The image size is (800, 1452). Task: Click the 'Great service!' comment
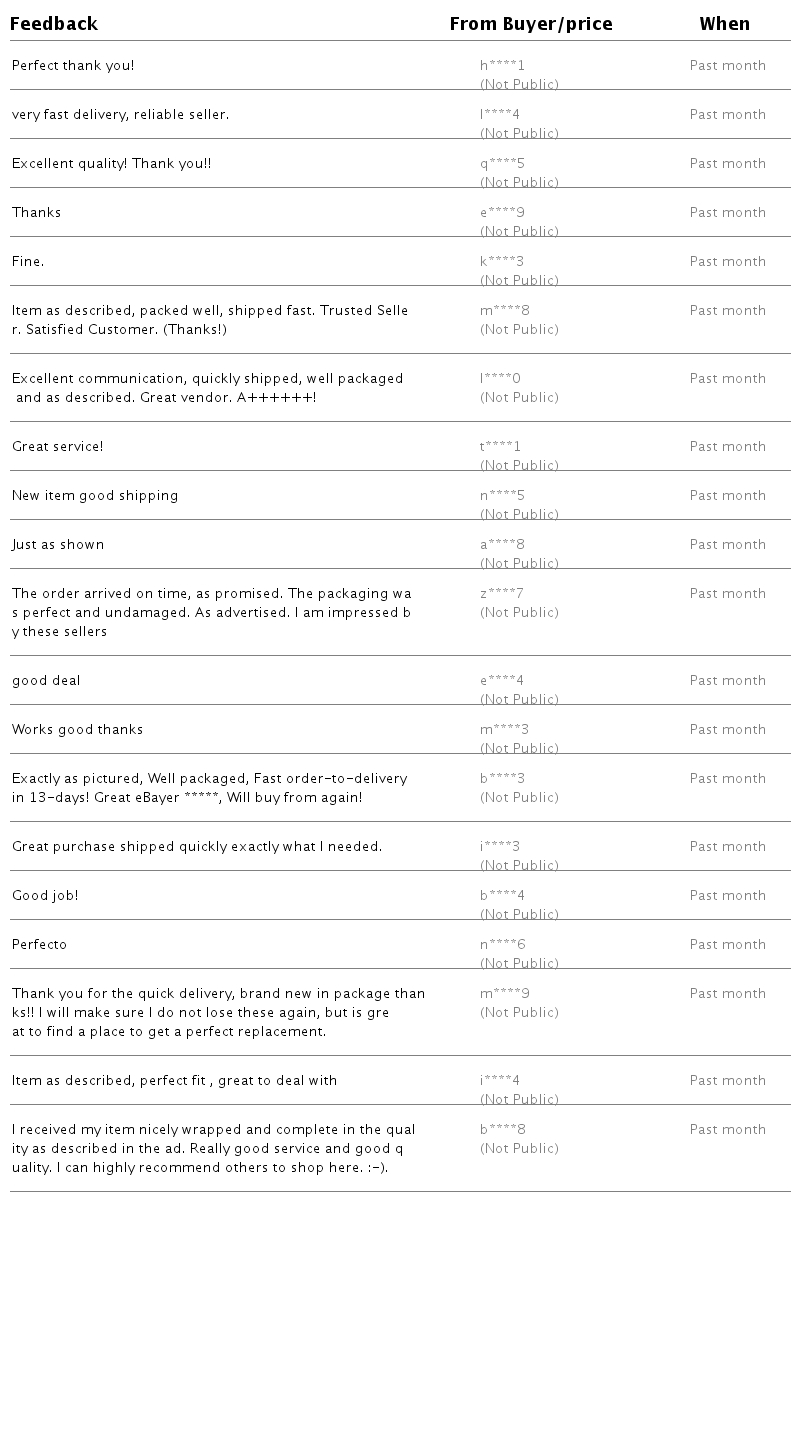pyautogui.click(x=58, y=447)
